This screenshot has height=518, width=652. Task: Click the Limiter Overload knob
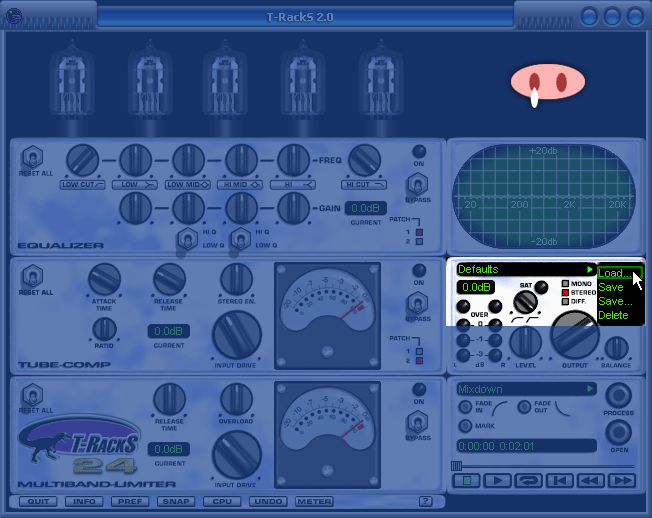pos(236,399)
